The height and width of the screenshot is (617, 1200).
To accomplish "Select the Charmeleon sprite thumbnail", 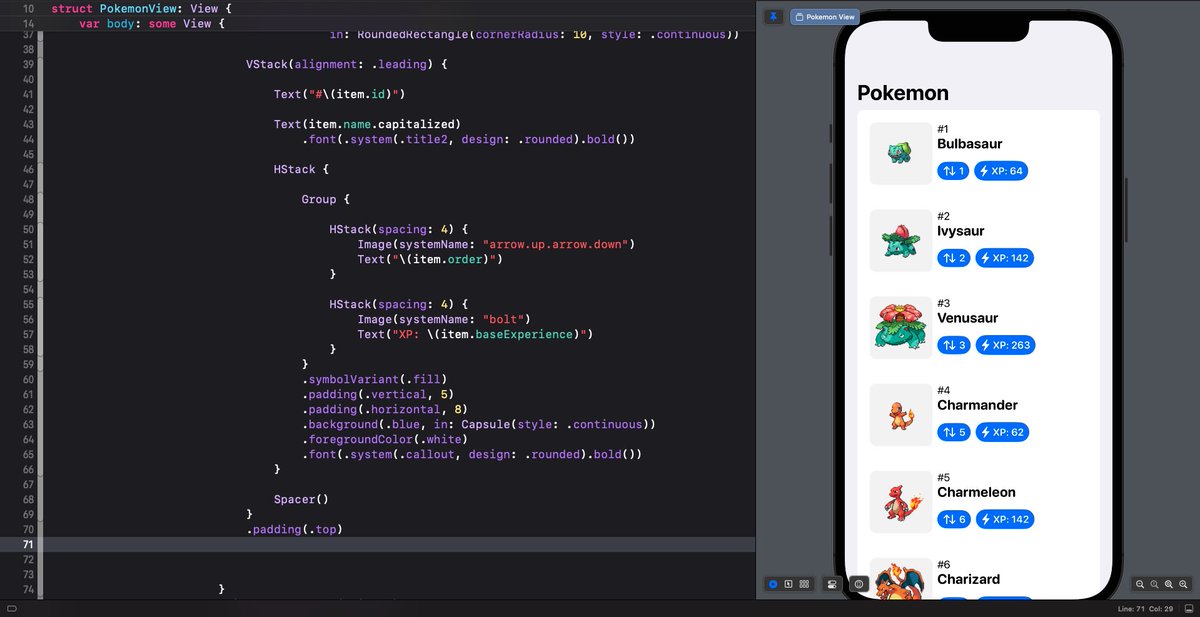I will [900, 501].
